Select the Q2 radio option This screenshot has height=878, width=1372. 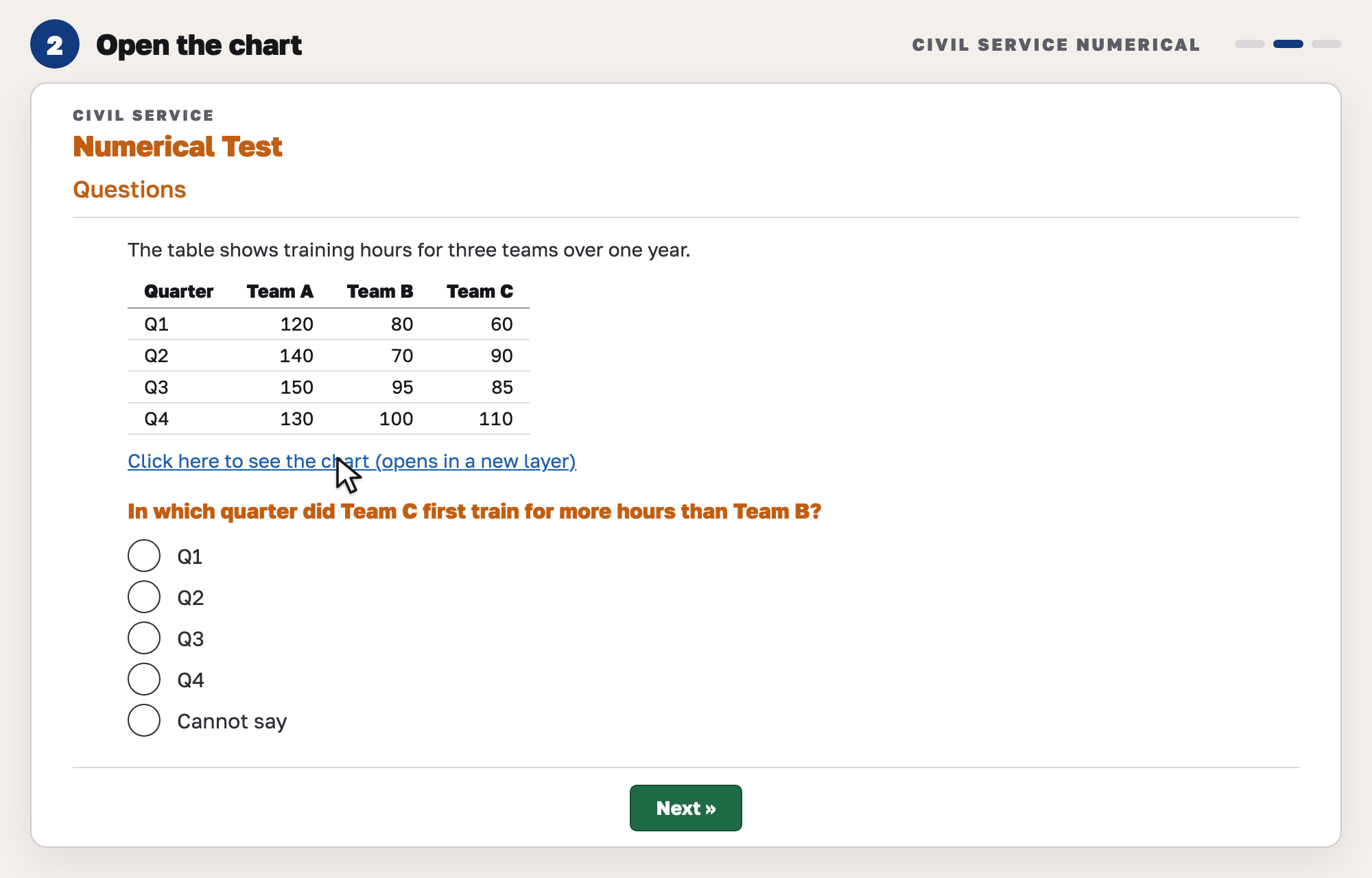tap(144, 597)
